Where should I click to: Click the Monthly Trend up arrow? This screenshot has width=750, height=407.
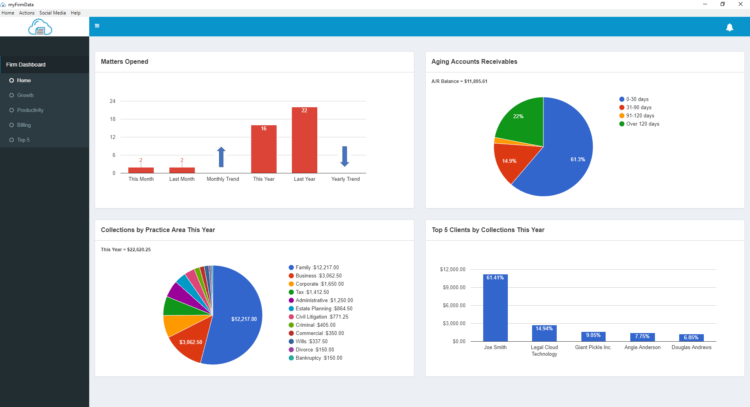point(221,156)
